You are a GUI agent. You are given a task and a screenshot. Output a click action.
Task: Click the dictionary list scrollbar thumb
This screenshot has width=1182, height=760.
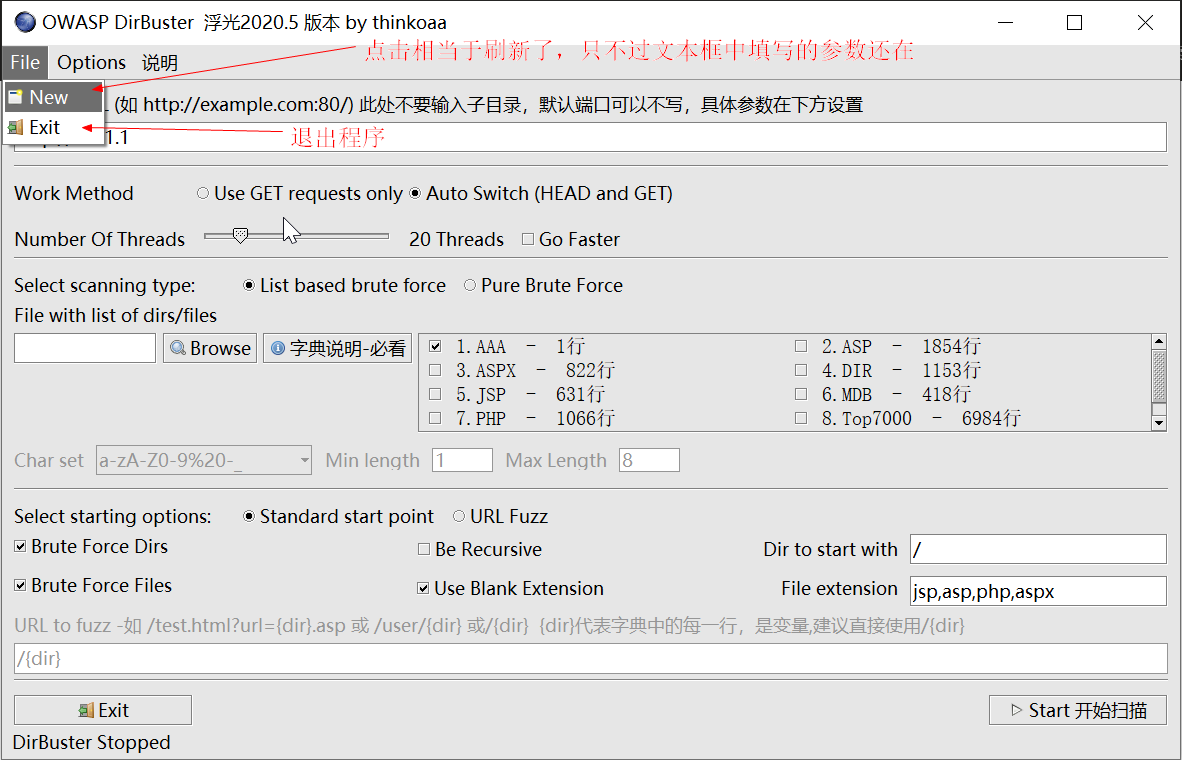click(1159, 375)
